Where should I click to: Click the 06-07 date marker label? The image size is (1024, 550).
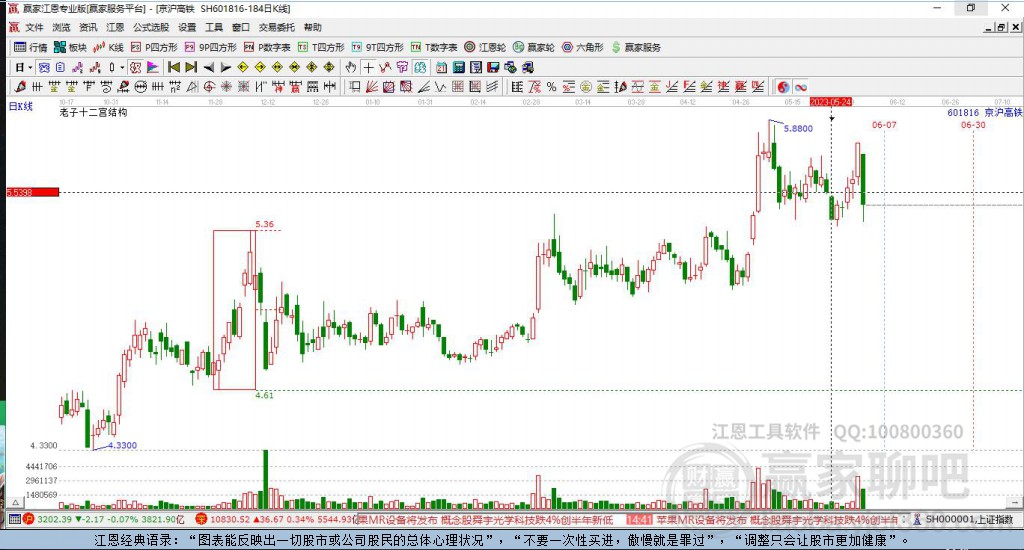pos(884,125)
